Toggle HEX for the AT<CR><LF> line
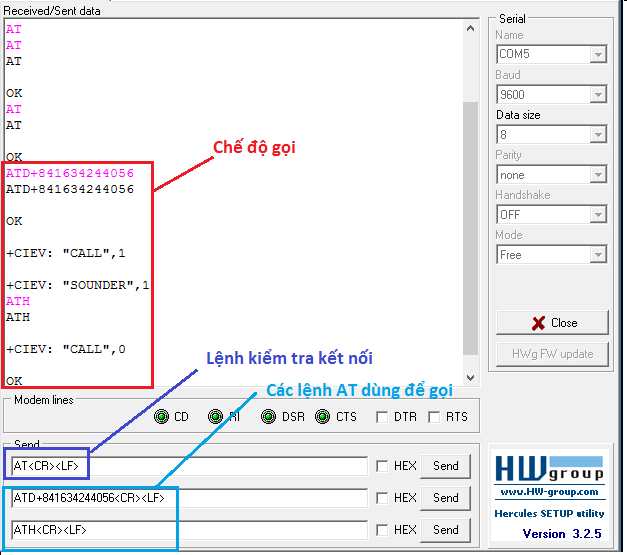Image resolution: width=627 pixels, height=555 pixels. (x=382, y=466)
